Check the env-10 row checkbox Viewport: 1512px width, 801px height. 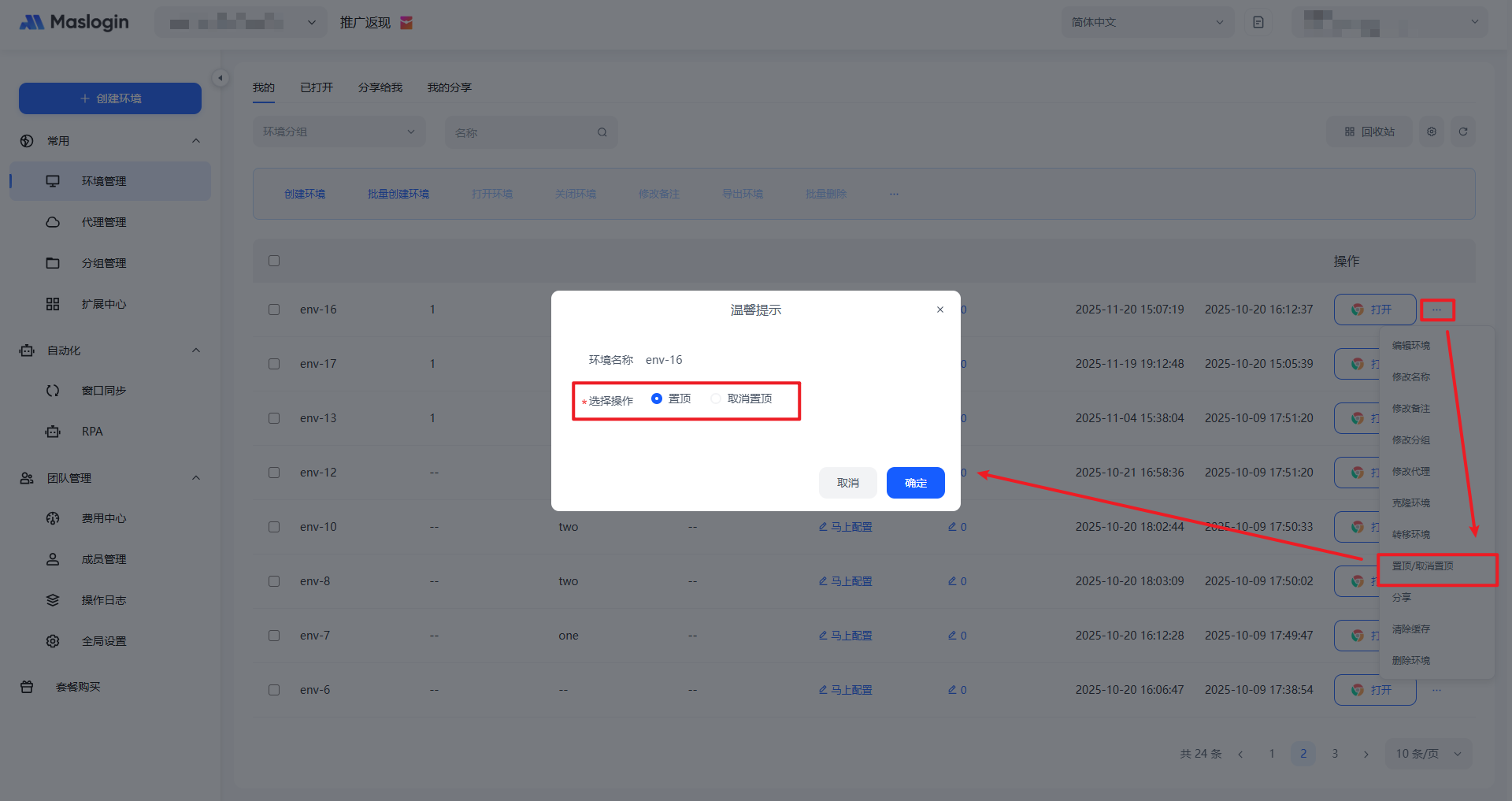tap(274, 527)
